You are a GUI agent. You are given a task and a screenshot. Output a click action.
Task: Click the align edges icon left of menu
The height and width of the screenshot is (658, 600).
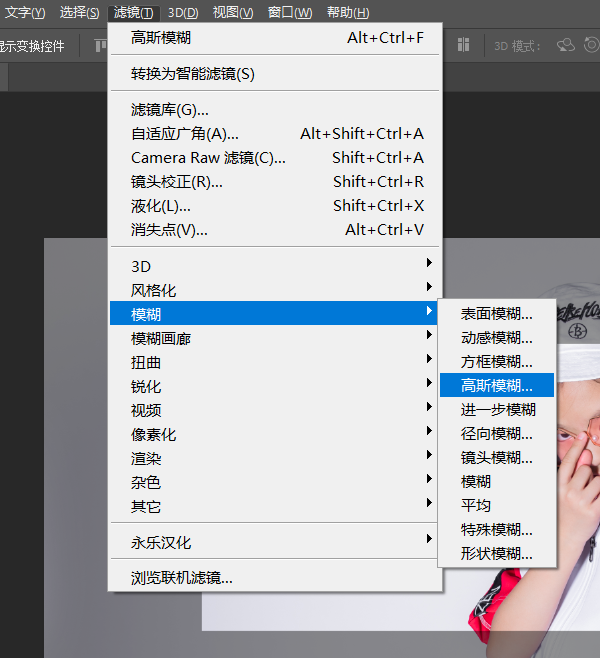[100, 45]
